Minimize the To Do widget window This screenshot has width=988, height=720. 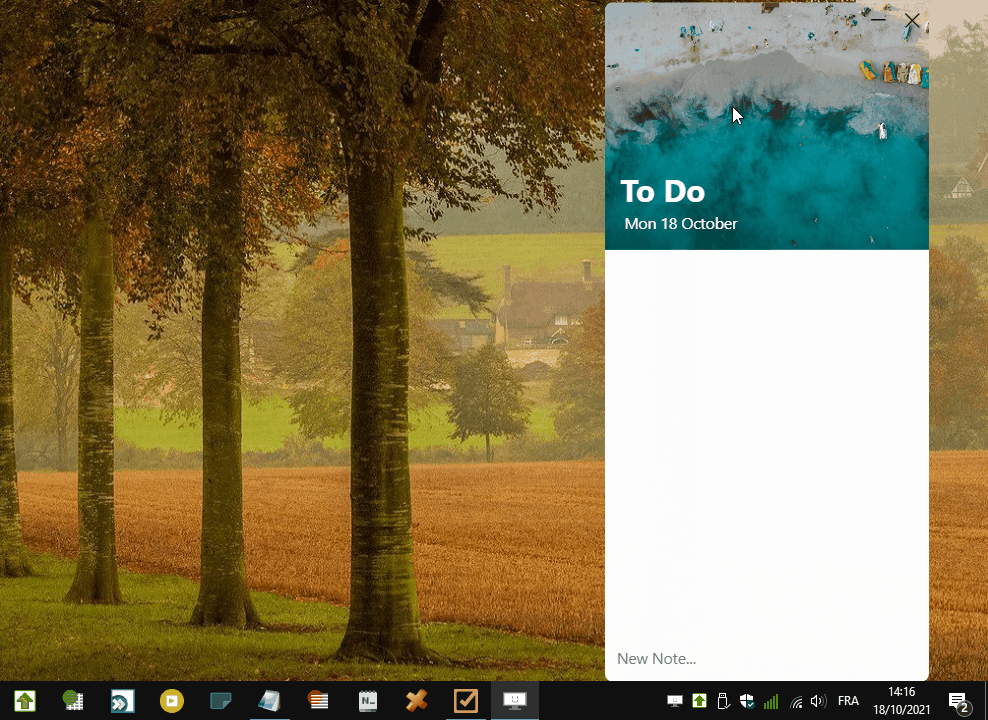[878, 20]
